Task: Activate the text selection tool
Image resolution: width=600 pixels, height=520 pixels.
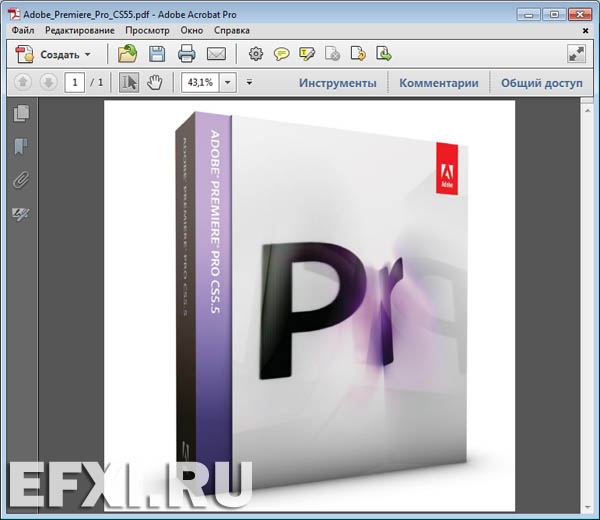Action: tap(129, 82)
